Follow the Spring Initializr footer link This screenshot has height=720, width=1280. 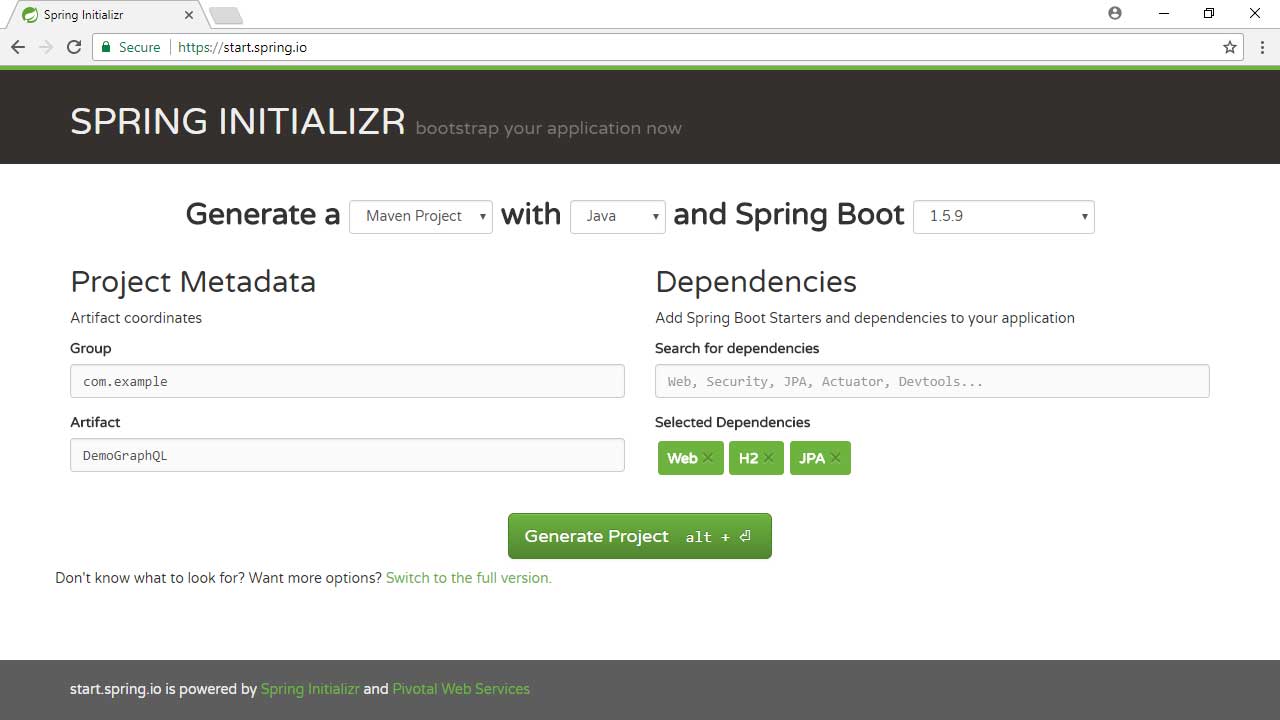pos(310,689)
